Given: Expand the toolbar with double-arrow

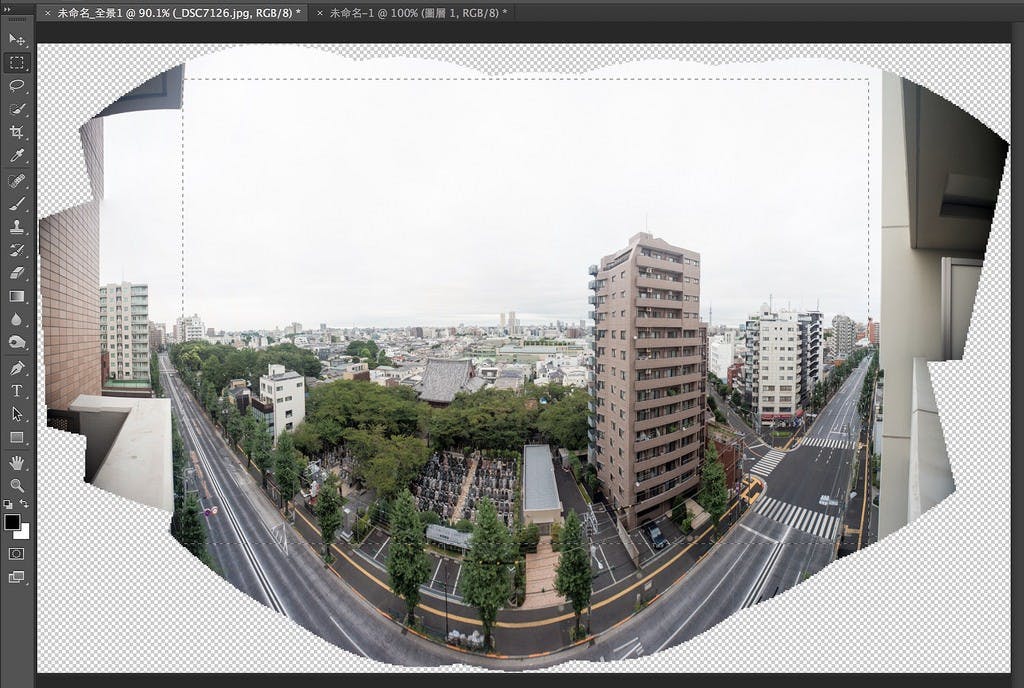Looking at the screenshot, I should tap(8, 9).
